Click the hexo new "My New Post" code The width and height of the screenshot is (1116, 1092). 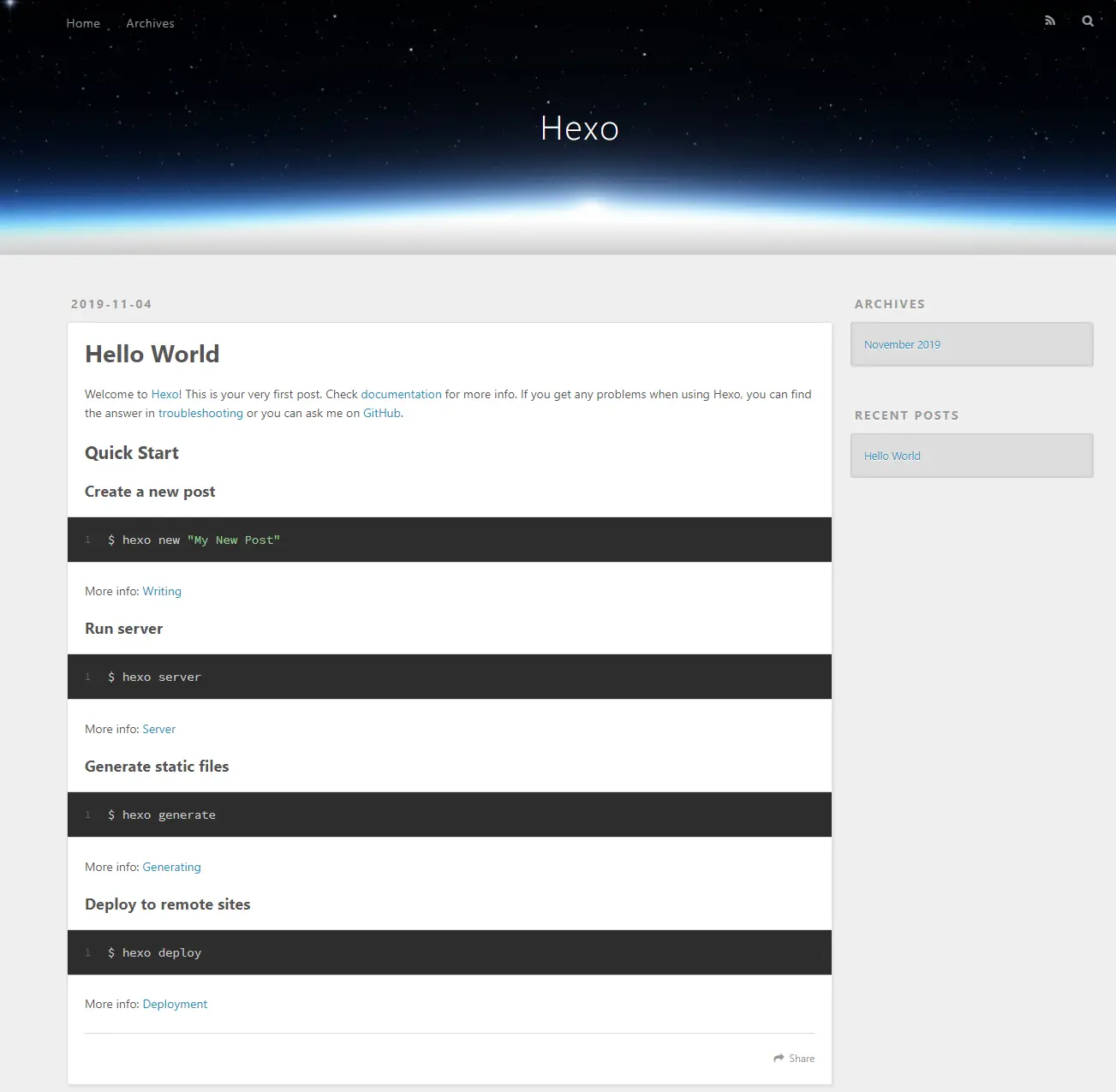(x=194, y=540)
